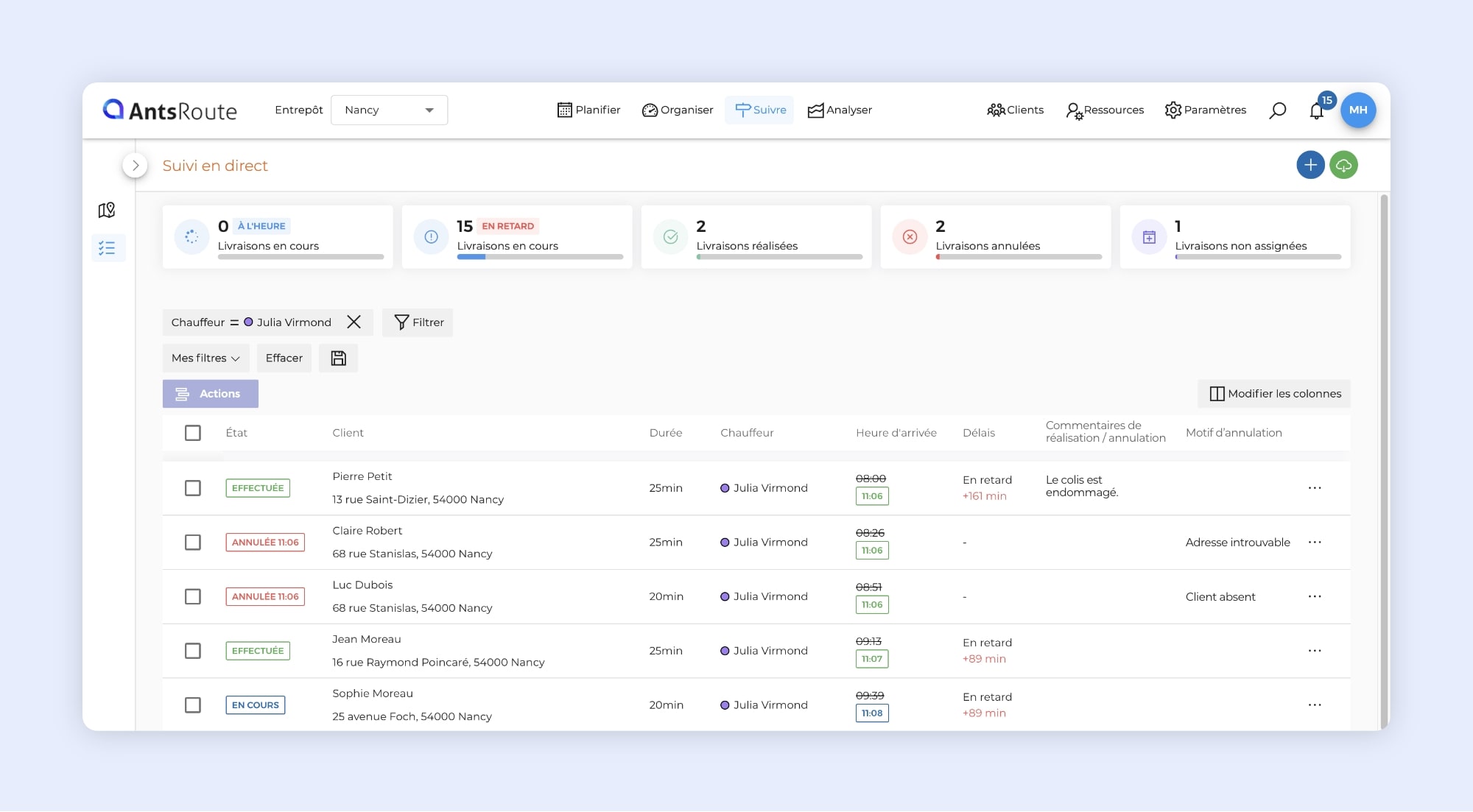
Task: Click the notification bell icon
Action: point(1317,111)
